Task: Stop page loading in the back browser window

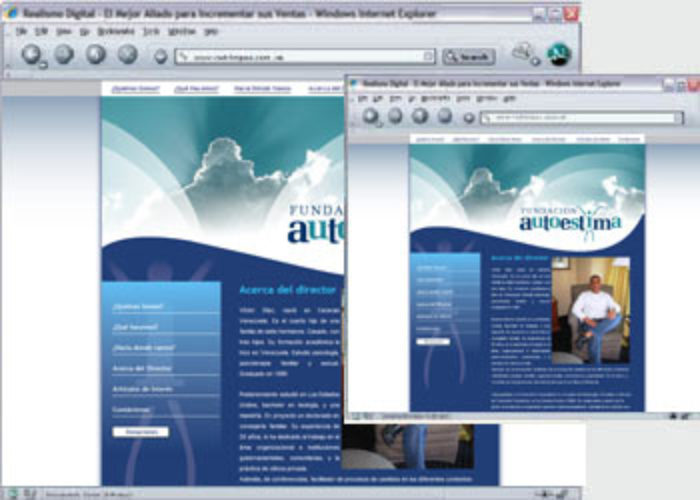Action: [128, 54]
